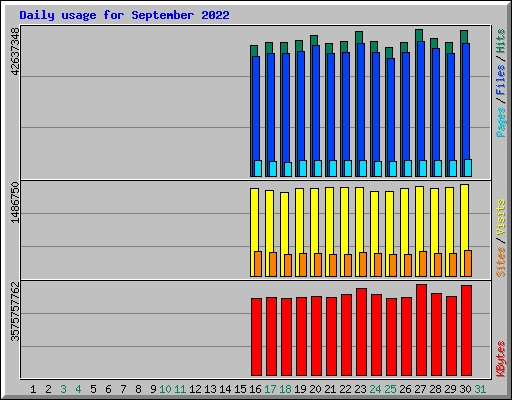512x400 pixels.
Task: Click the green Hits bar top for day 23
Action: (359, 37)
